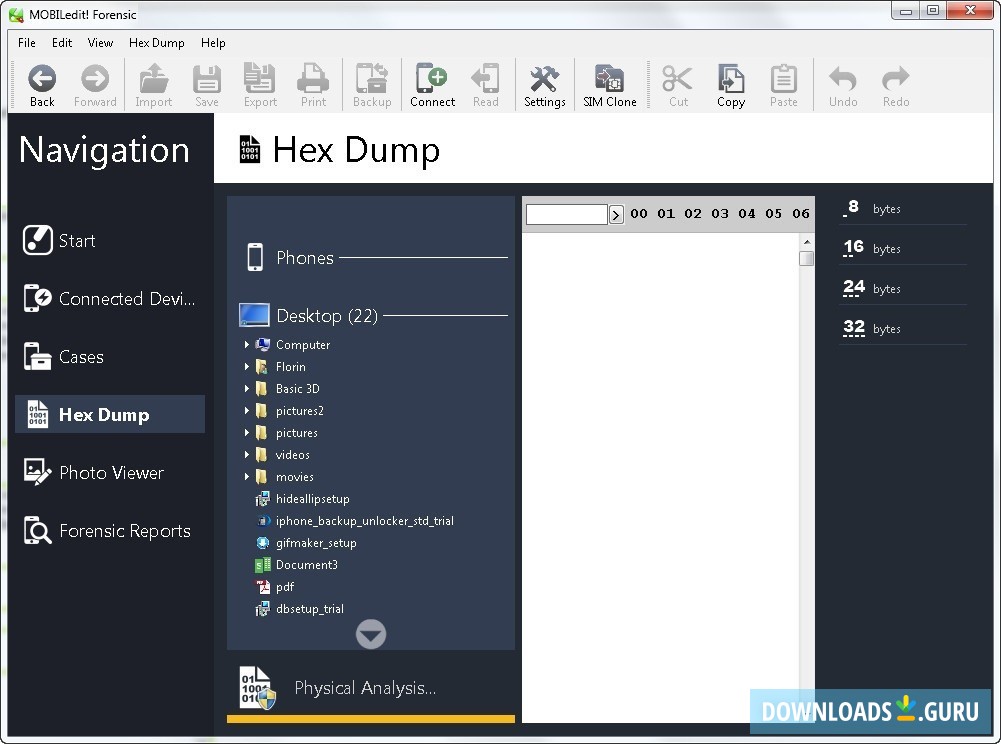
Task: Click the Save floppy icon
Action: click(x=207, y=86)
